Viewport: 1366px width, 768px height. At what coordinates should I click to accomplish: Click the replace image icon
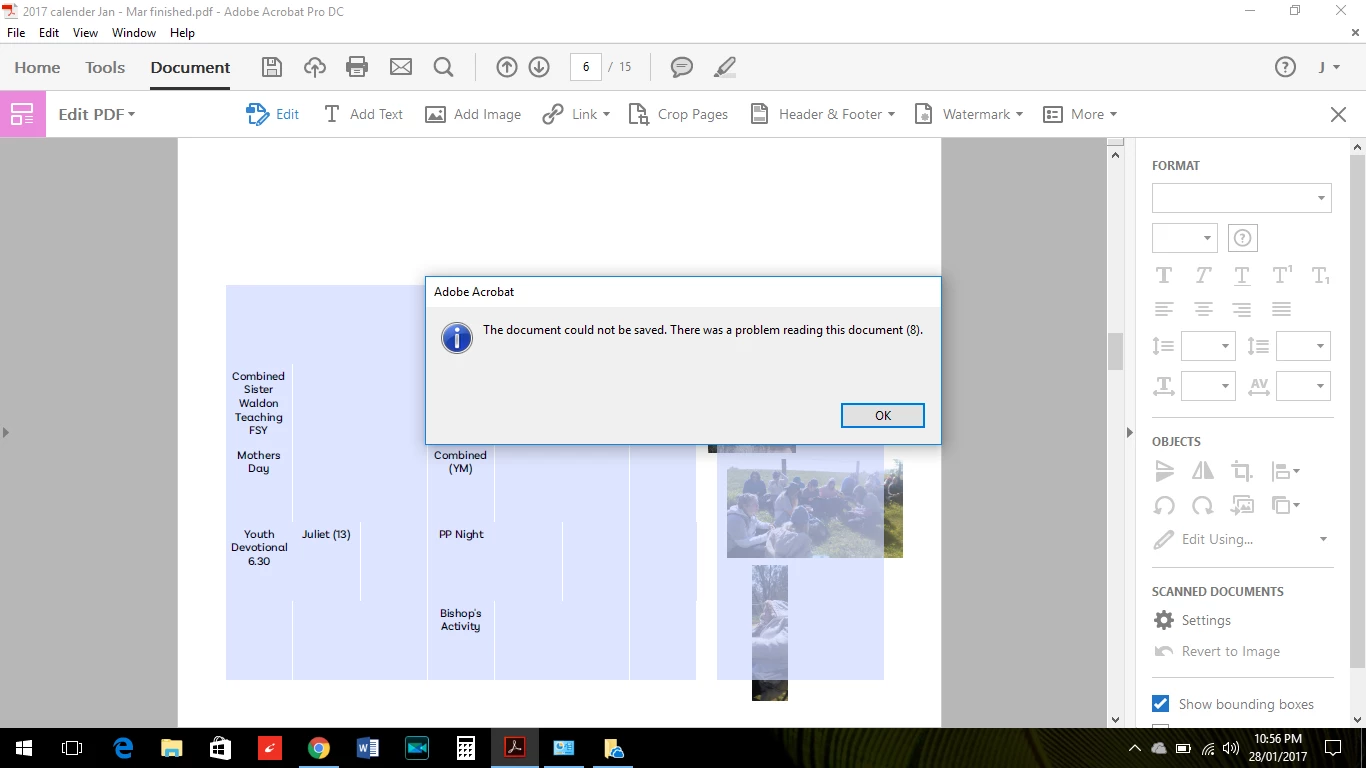(x=1242, y=505)
